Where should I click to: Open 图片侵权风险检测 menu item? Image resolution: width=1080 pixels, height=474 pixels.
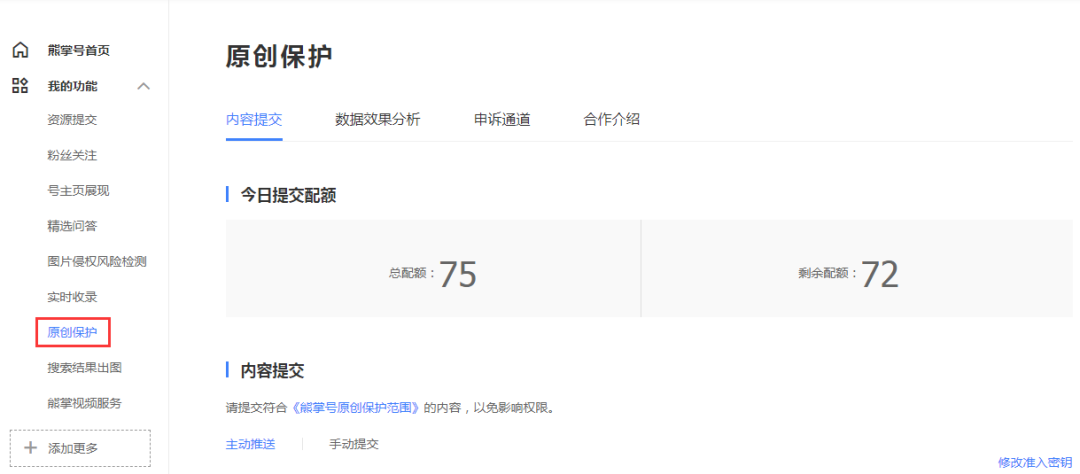[x=97, y=261]
